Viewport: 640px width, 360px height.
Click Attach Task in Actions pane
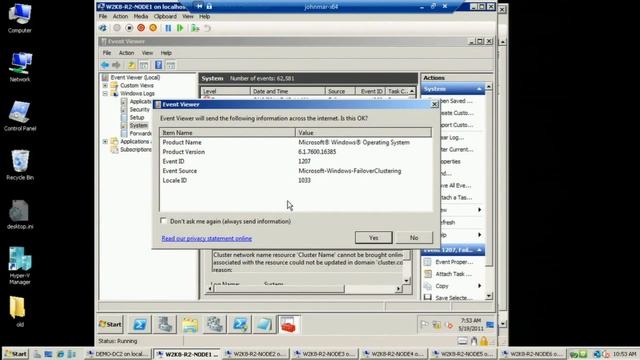coord(453,274)
